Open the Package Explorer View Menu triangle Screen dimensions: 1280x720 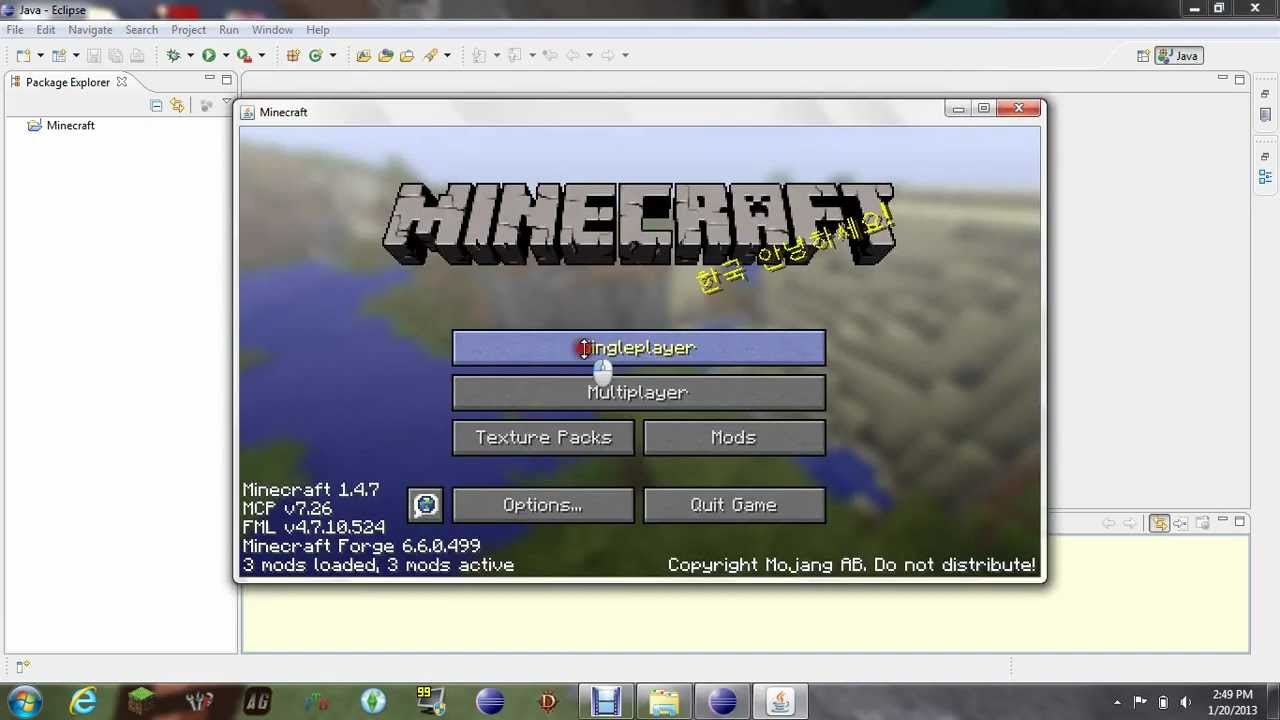point(227,101)
